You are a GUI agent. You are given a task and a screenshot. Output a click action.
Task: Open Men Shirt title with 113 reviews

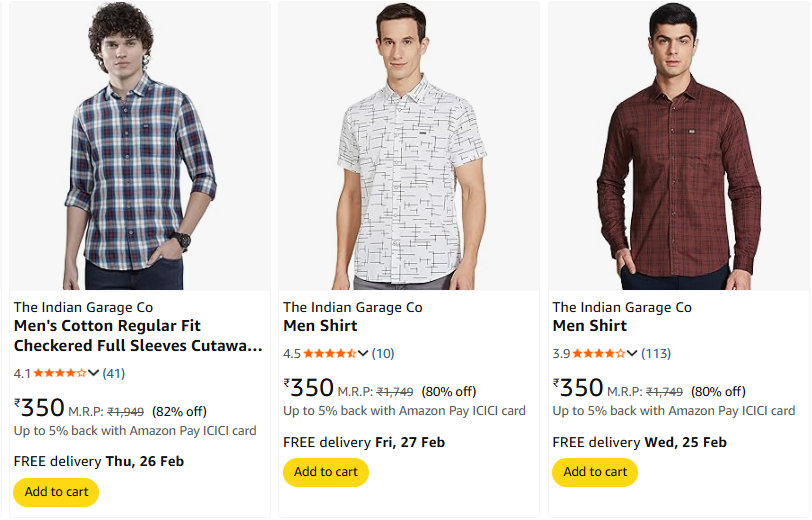(x=590, y=326)
